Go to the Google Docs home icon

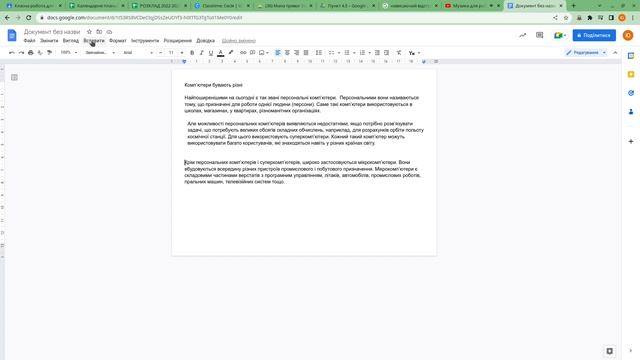[12, 36]
